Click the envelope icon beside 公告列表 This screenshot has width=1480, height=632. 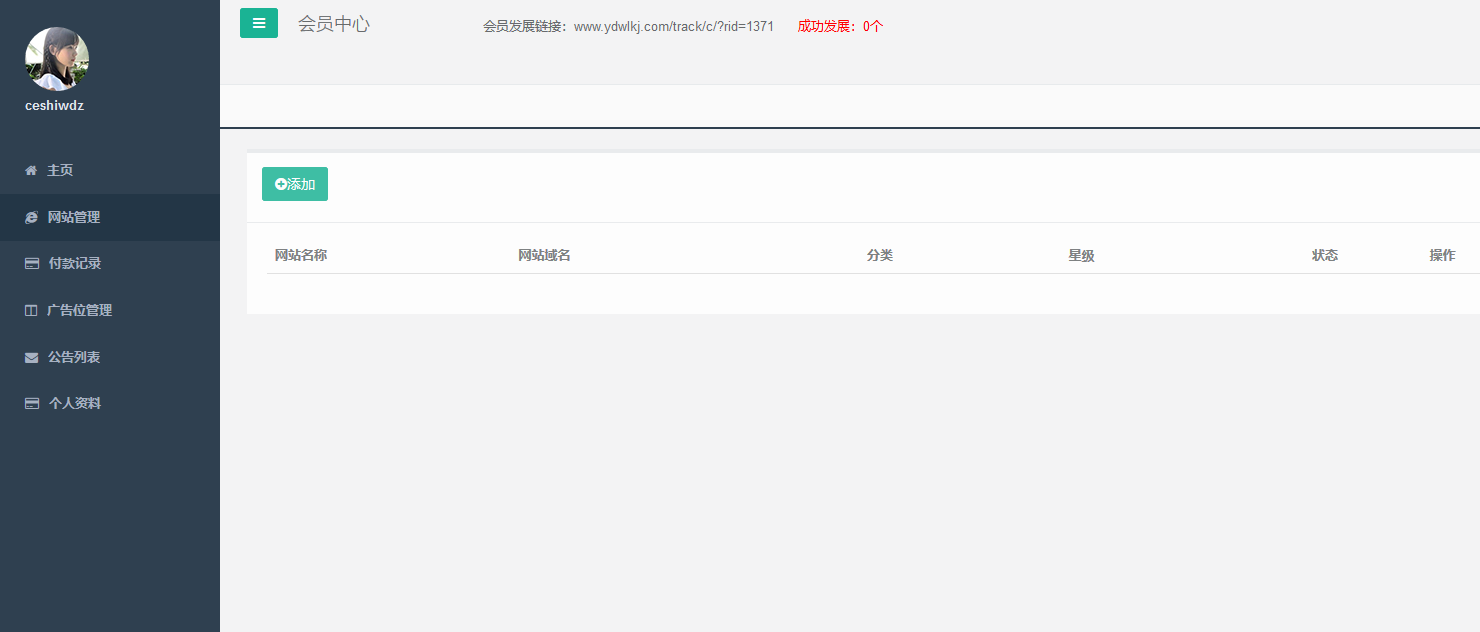coord(31,357)
